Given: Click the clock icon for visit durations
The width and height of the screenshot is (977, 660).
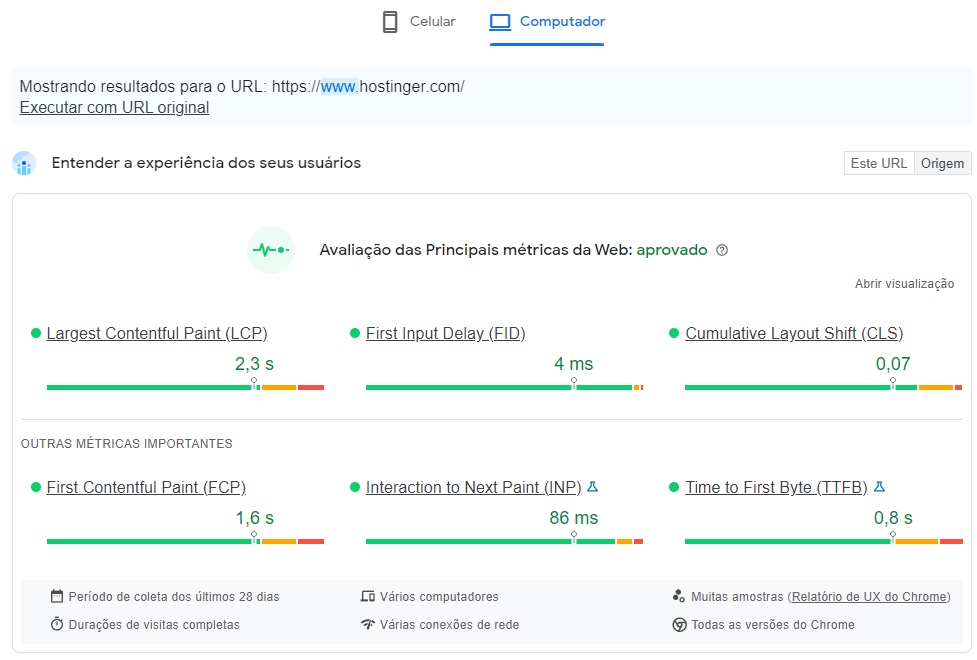Looking at the screenshot, I should [x=57, y=624].
